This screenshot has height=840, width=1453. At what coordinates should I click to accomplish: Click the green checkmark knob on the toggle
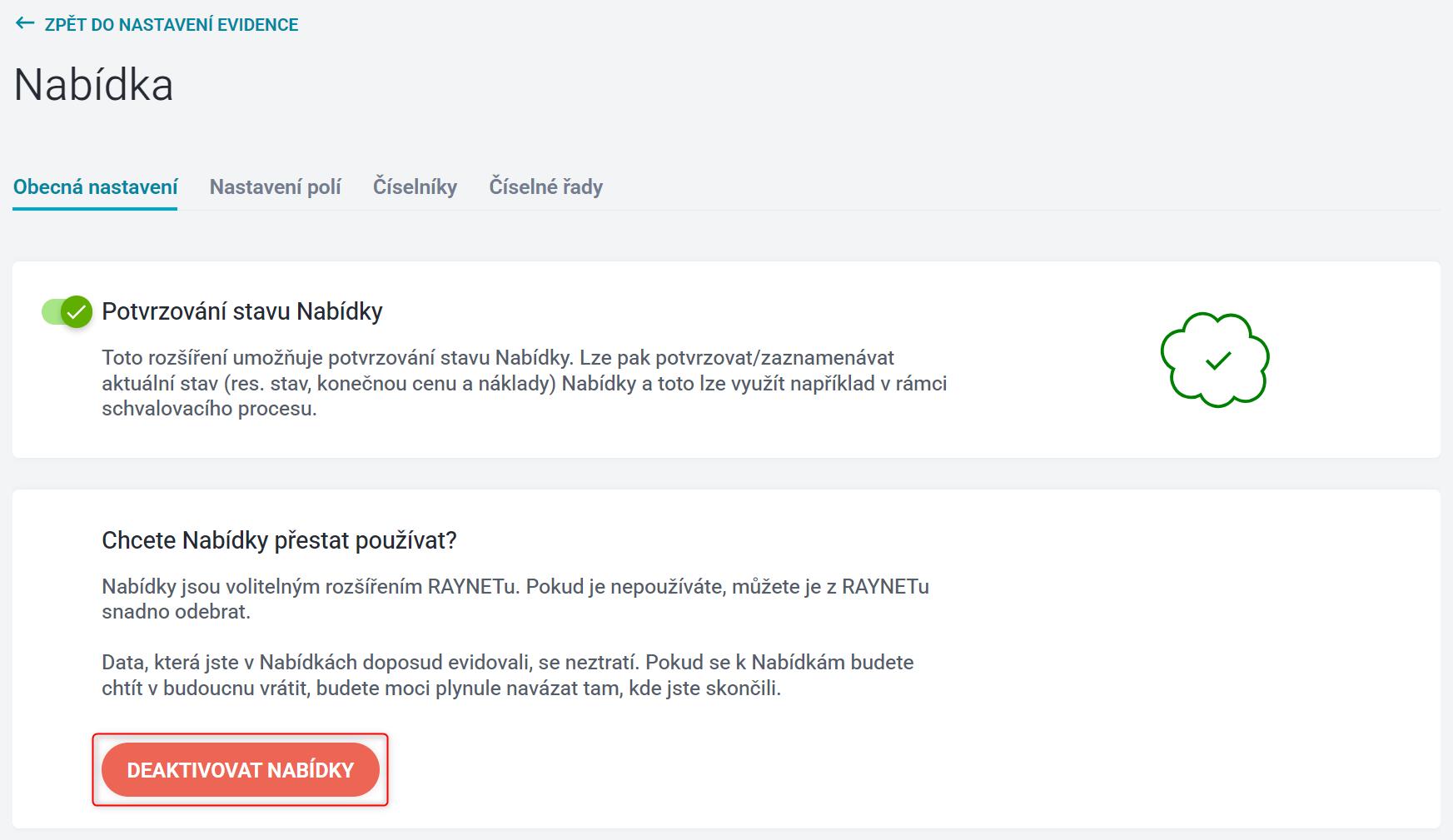(77, 312)
